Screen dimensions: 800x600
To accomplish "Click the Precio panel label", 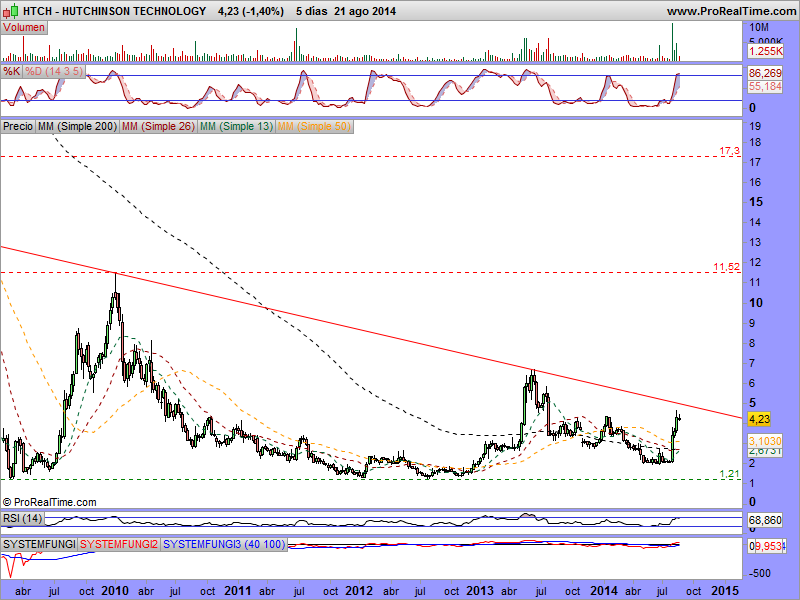I will click(18, 126).
